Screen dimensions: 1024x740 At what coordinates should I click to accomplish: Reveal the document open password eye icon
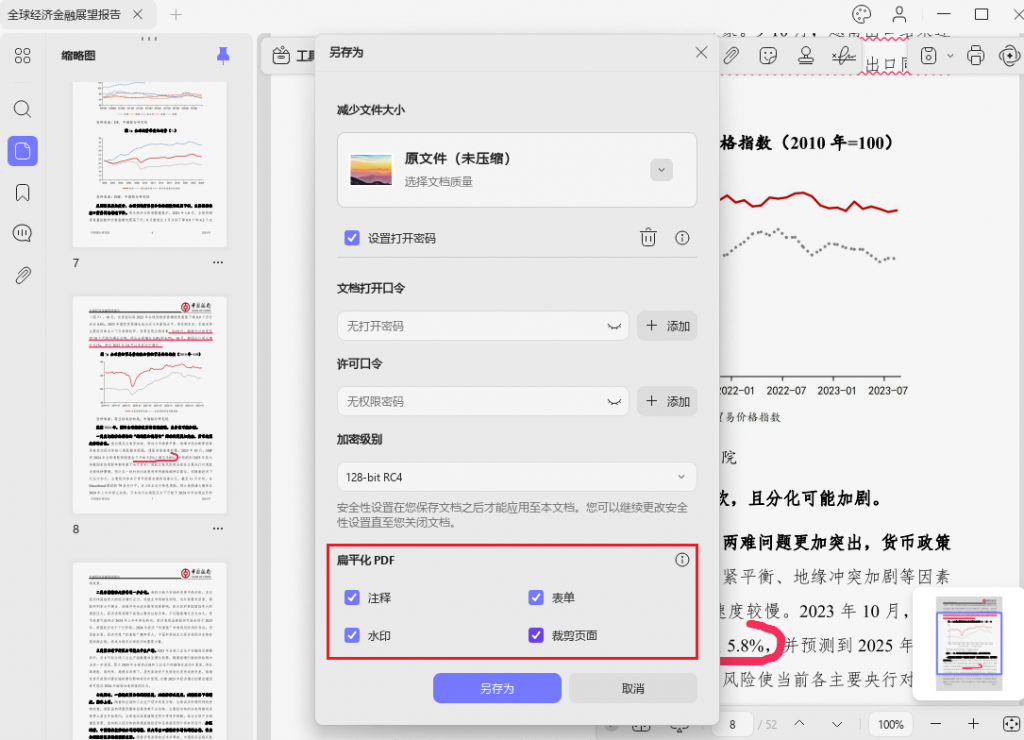[614, 326]
